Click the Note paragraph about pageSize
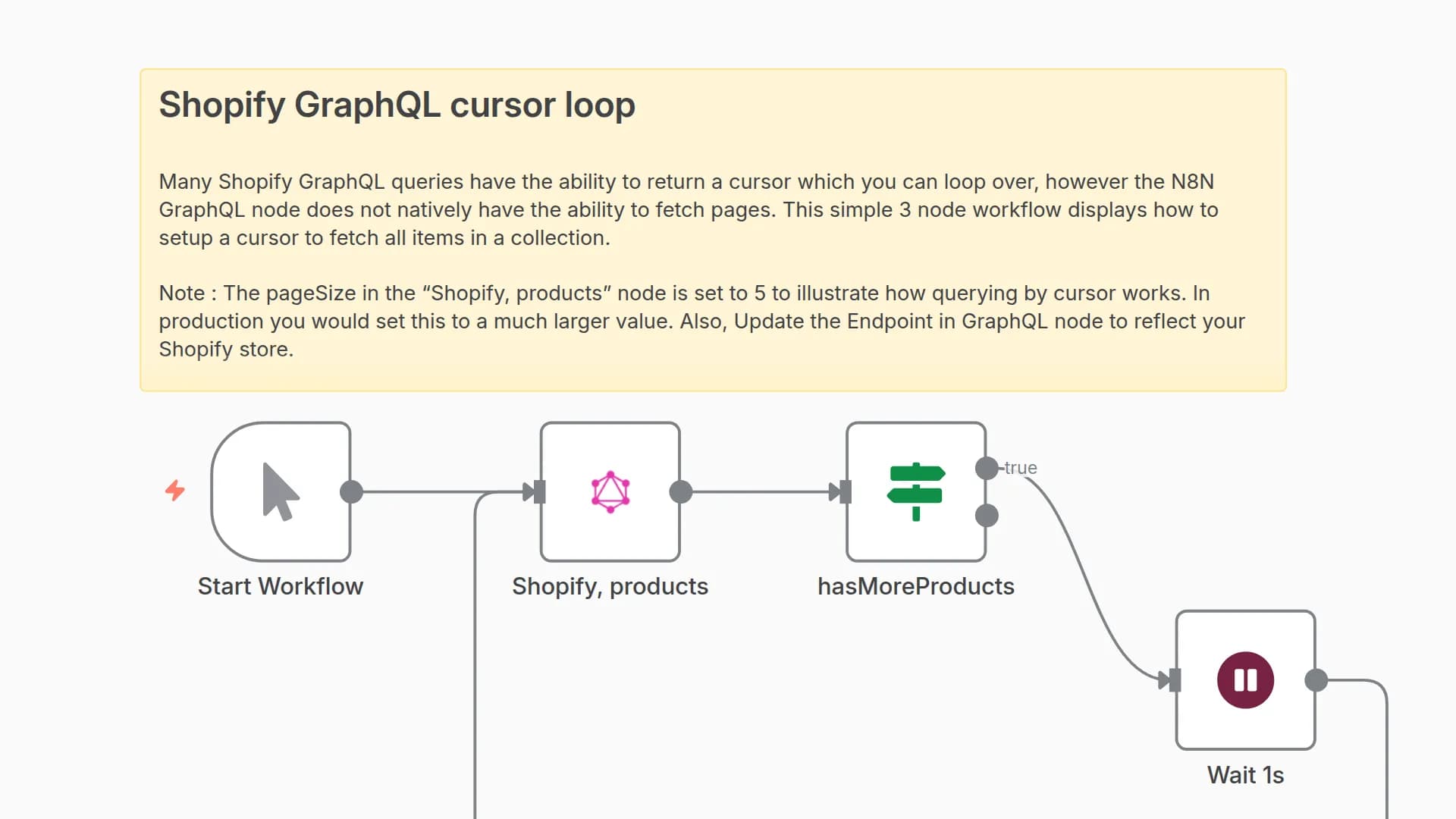 point(701,321)
